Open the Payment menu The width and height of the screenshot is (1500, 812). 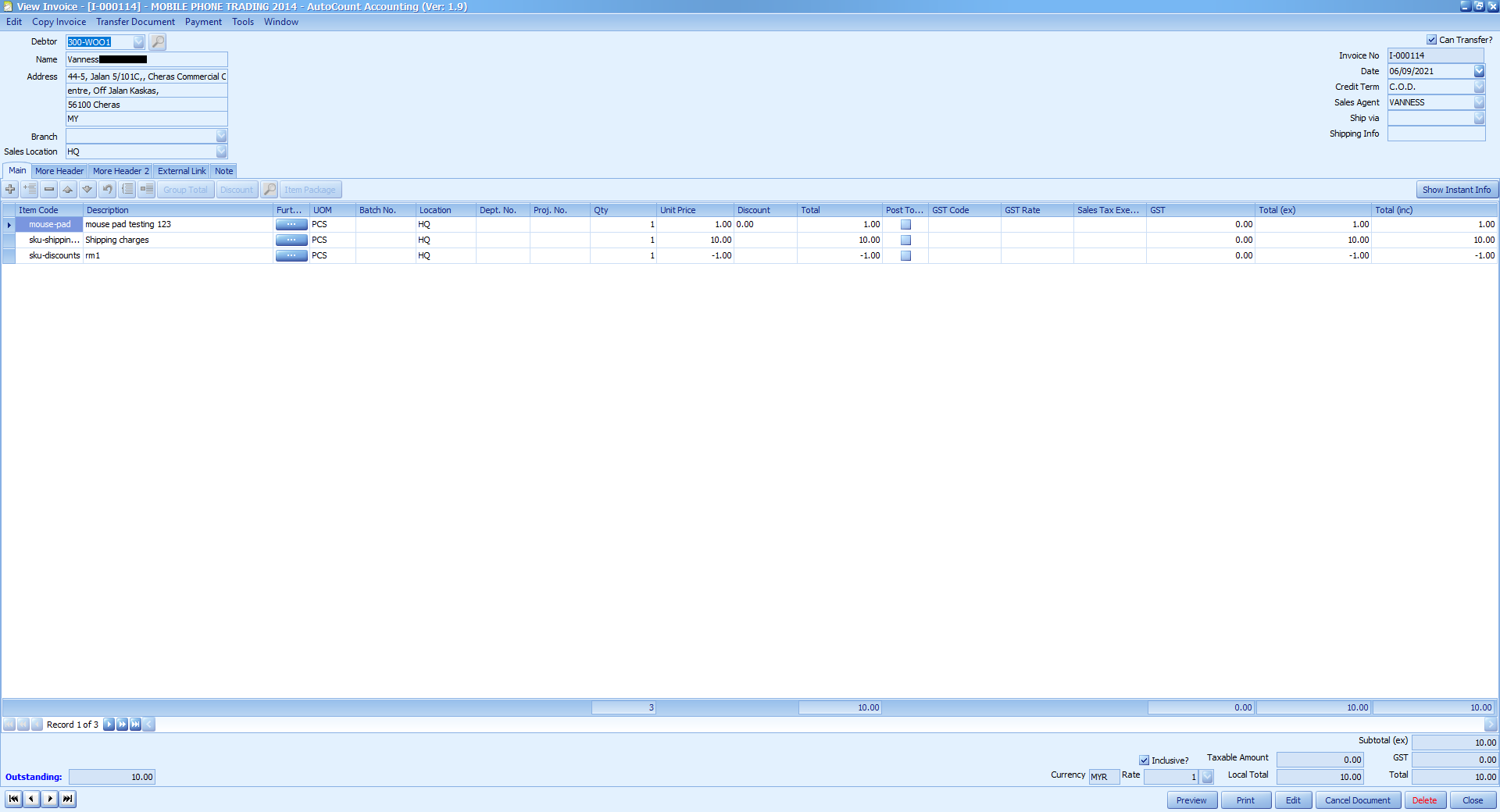click(x=204, y=22)
